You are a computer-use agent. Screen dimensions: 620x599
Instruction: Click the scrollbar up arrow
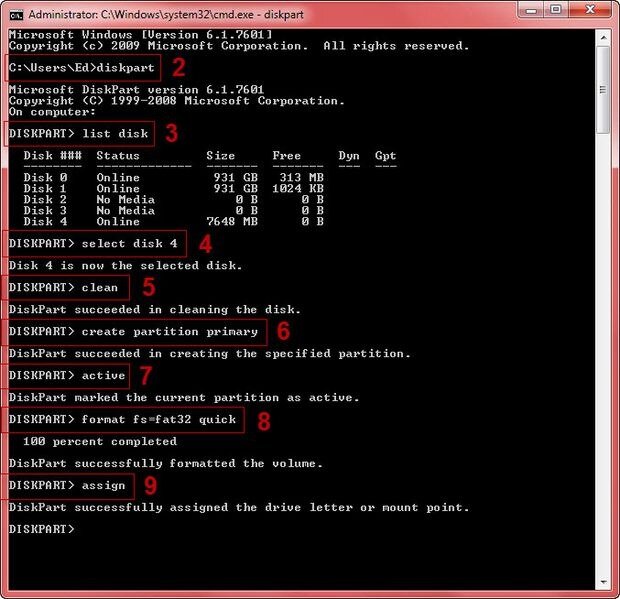coord(603,38)
